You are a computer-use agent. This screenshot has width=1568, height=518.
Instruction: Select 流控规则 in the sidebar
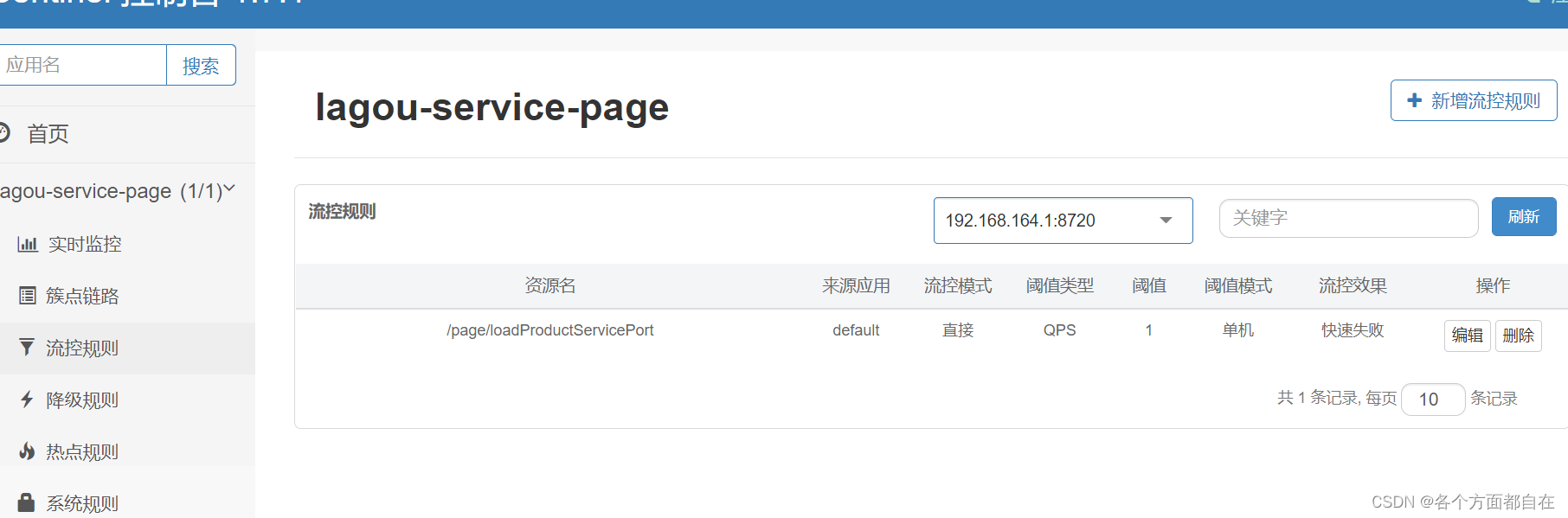click(x=127, y=349)
